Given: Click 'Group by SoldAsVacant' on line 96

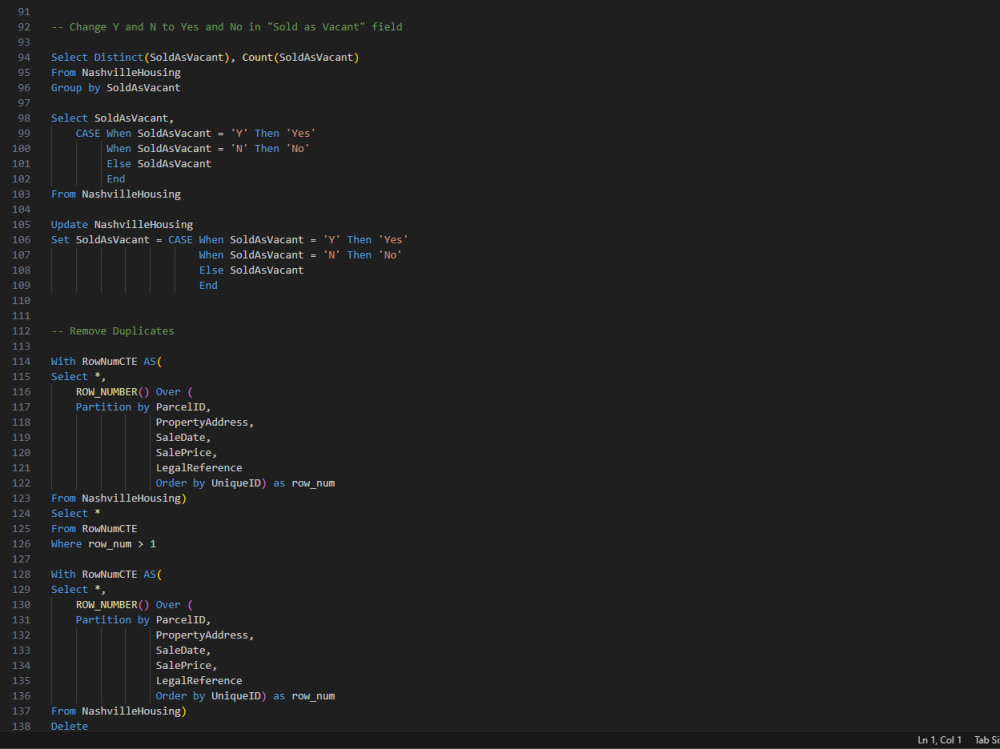Looking at the screenshot, I should (115, 88).
